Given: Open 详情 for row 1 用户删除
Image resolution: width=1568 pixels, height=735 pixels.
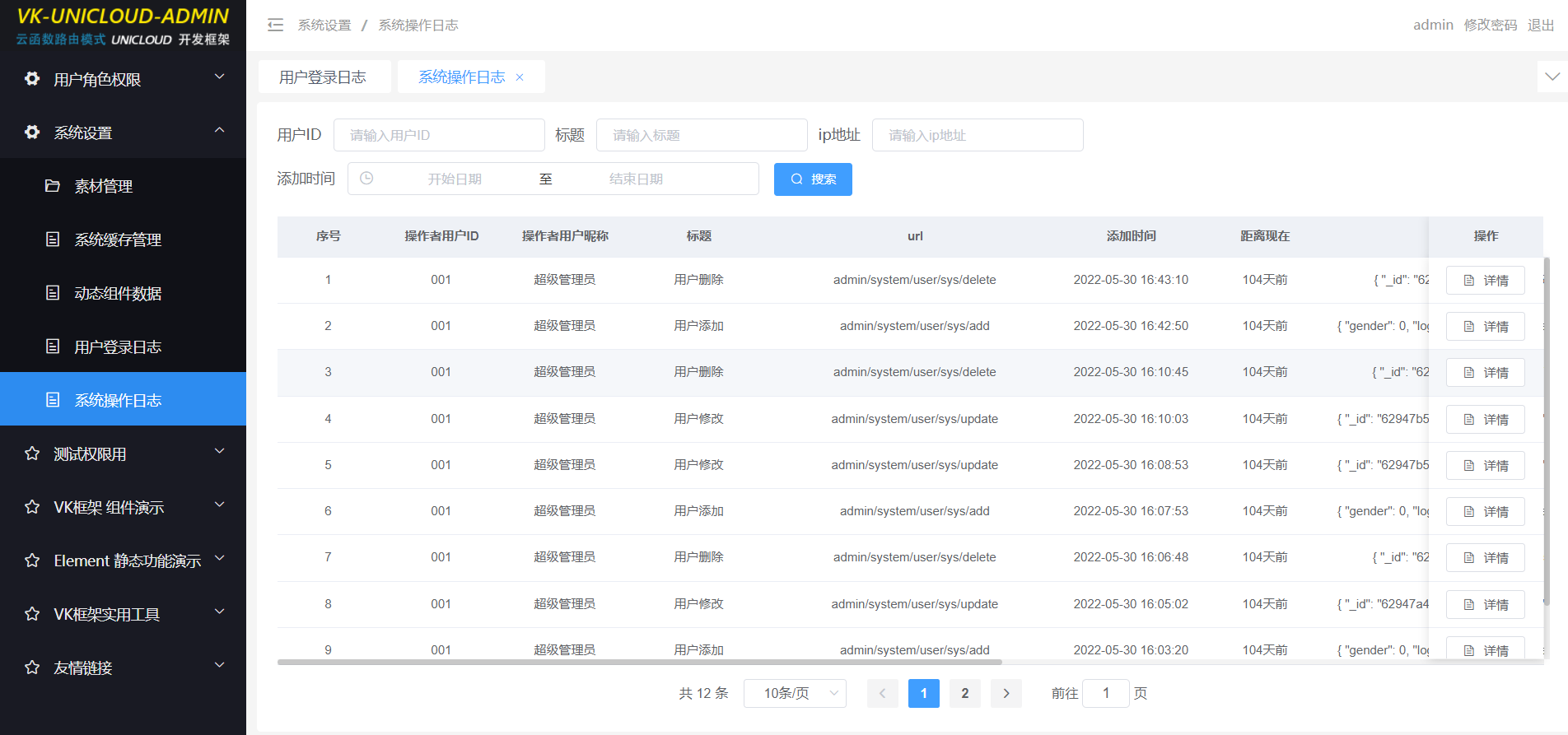Looking at the screenshot, I should pos(1485,281).
